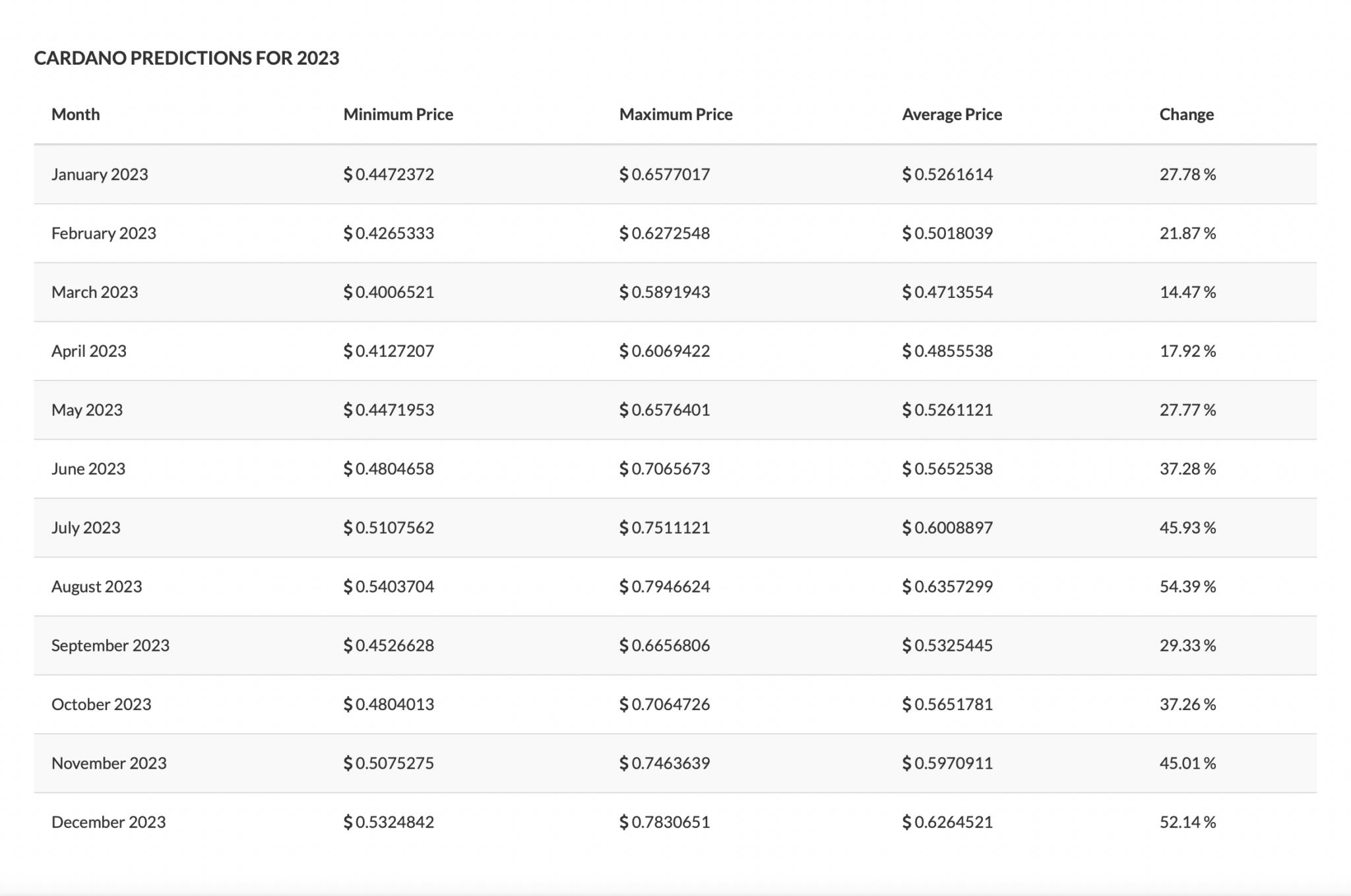Click maximum price value $ 0.6069422
The height and width of the screenshot is (896, 1351).
665,351
